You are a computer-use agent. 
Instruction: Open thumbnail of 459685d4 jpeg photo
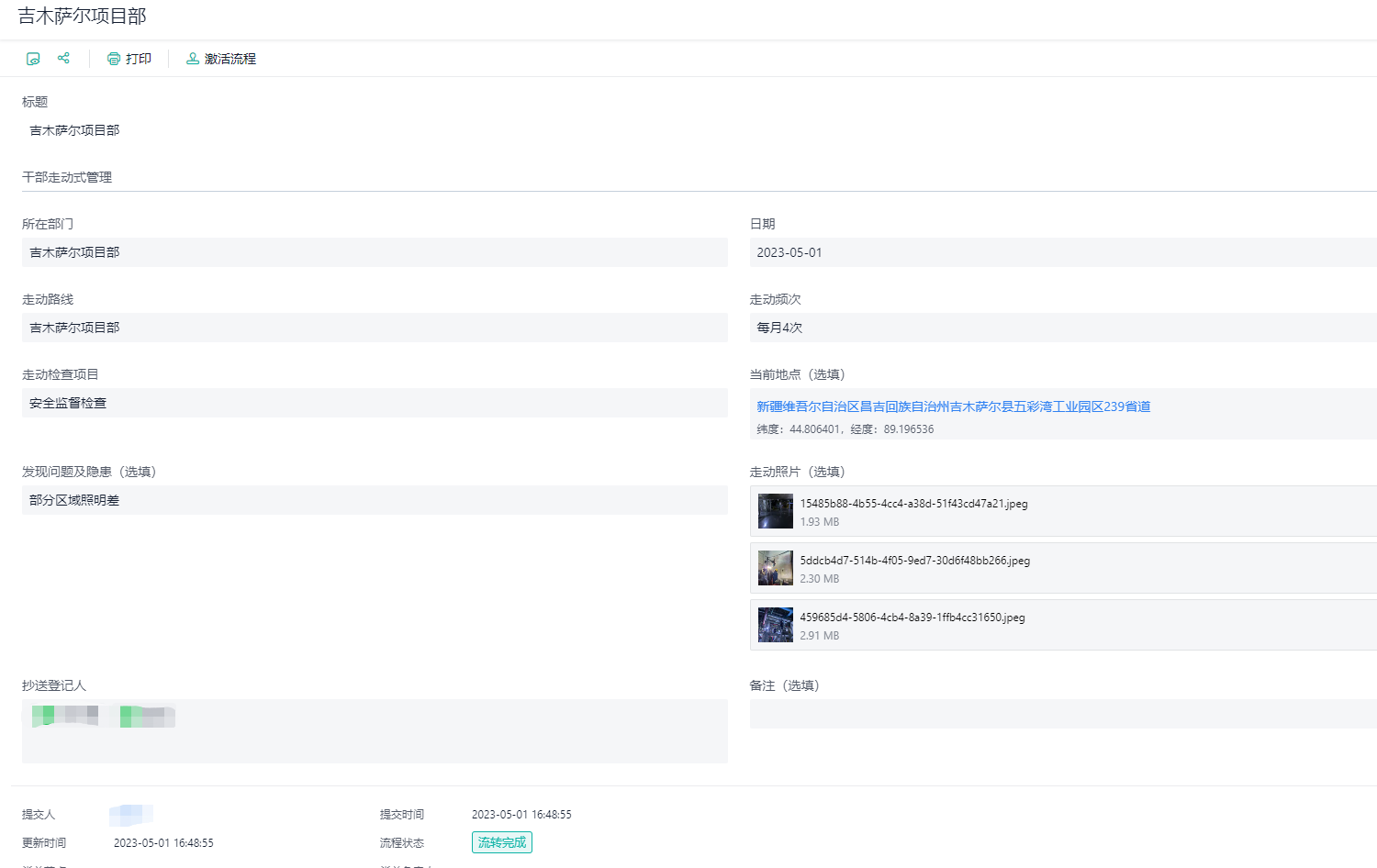775,625
